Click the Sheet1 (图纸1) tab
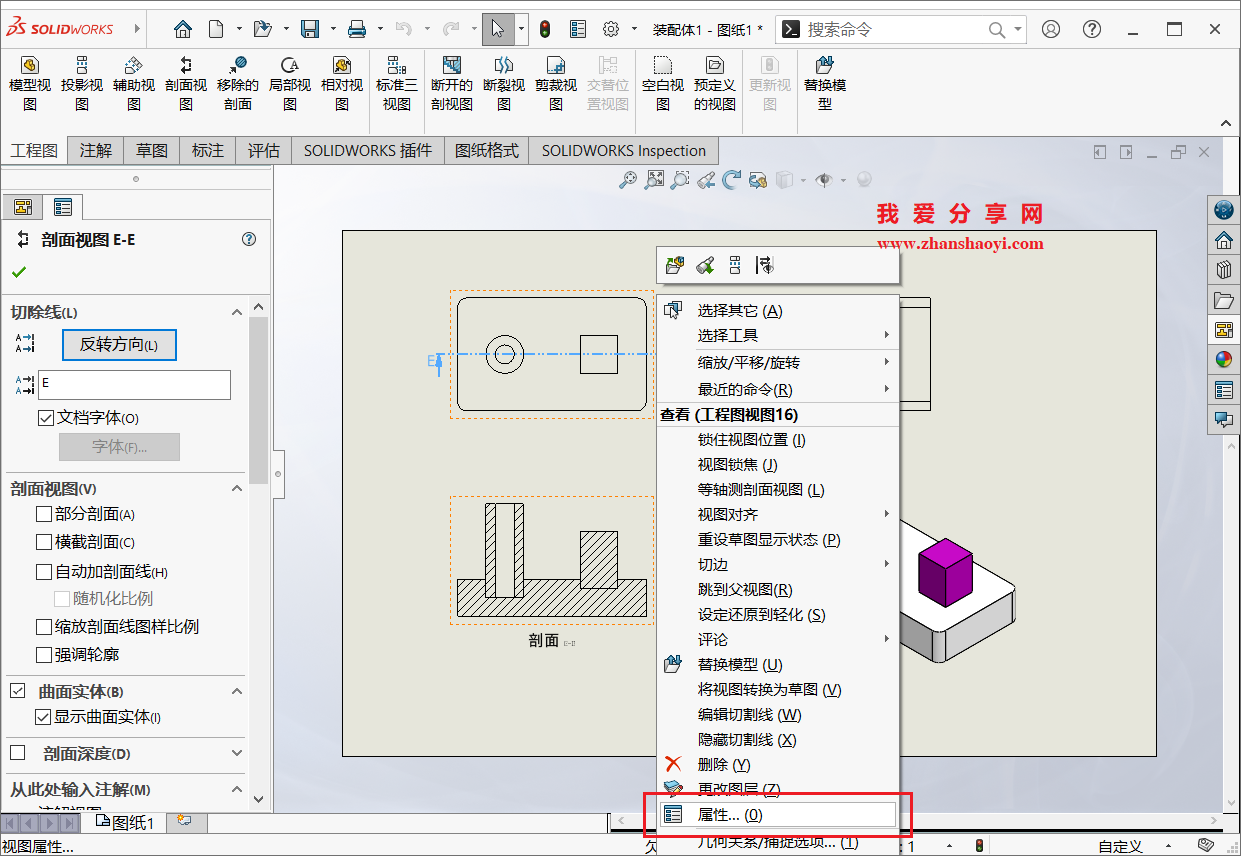 [126, 823]
